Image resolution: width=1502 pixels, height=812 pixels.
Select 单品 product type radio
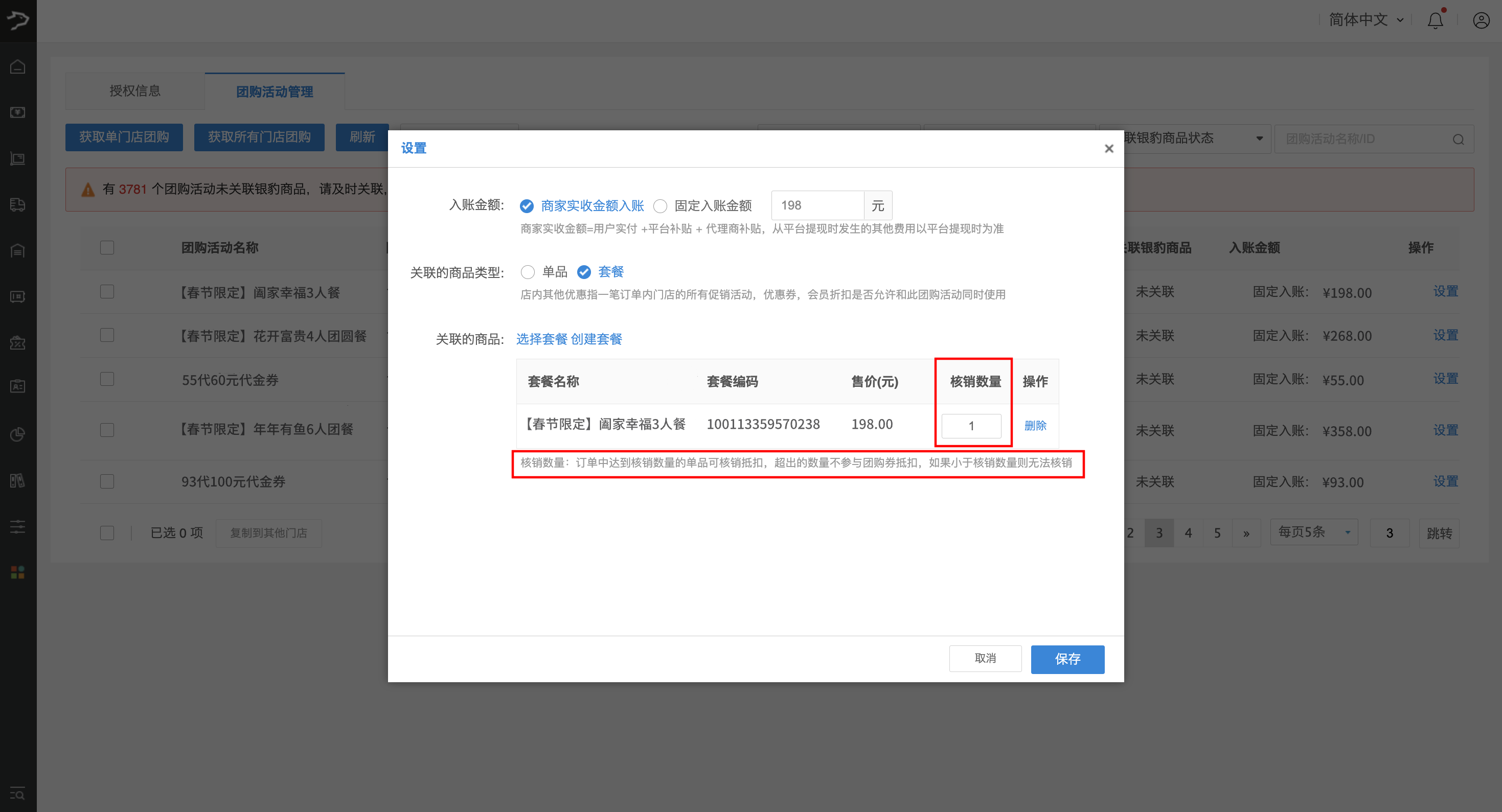(x=528, y=272)
